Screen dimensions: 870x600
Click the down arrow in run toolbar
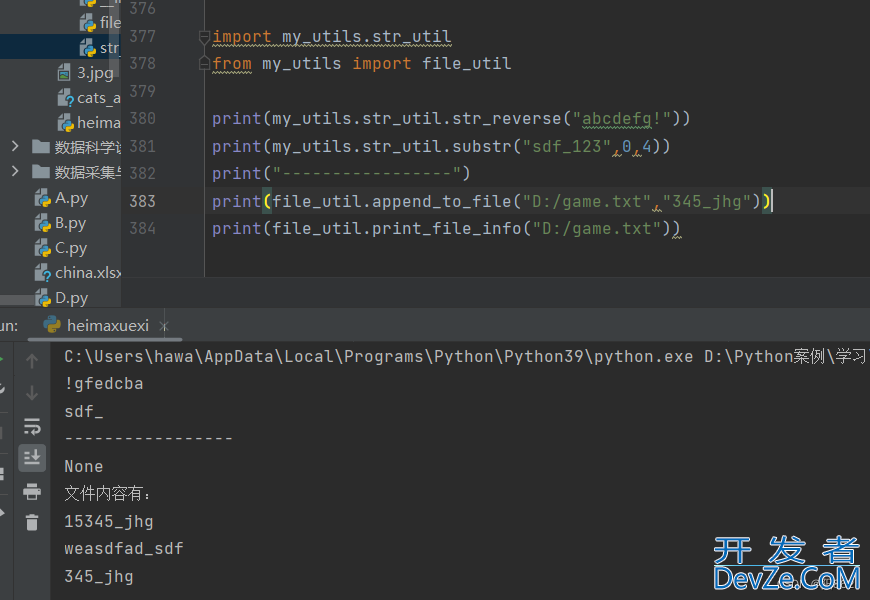point(32,393)
